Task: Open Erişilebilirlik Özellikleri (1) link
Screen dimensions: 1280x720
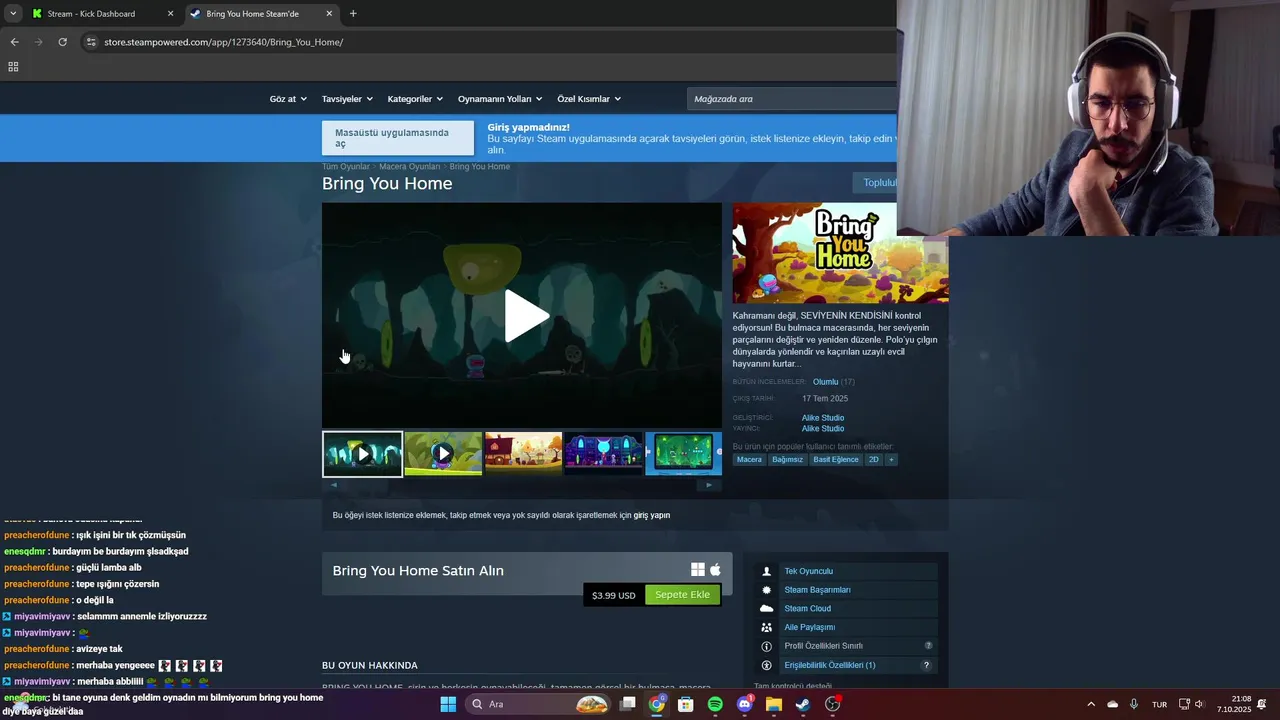Action: tap(829, 665)
